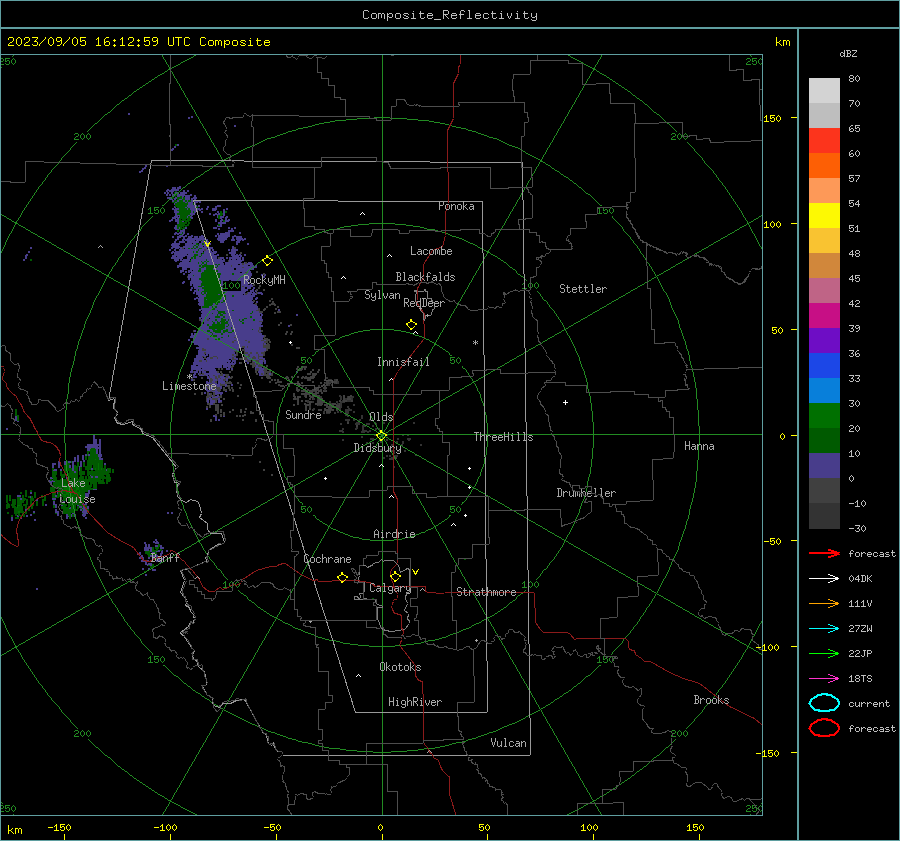Click the 51 dBZ yellow color swatch
900x841 pixels.
pyautogui.click(x=824, y=215)
